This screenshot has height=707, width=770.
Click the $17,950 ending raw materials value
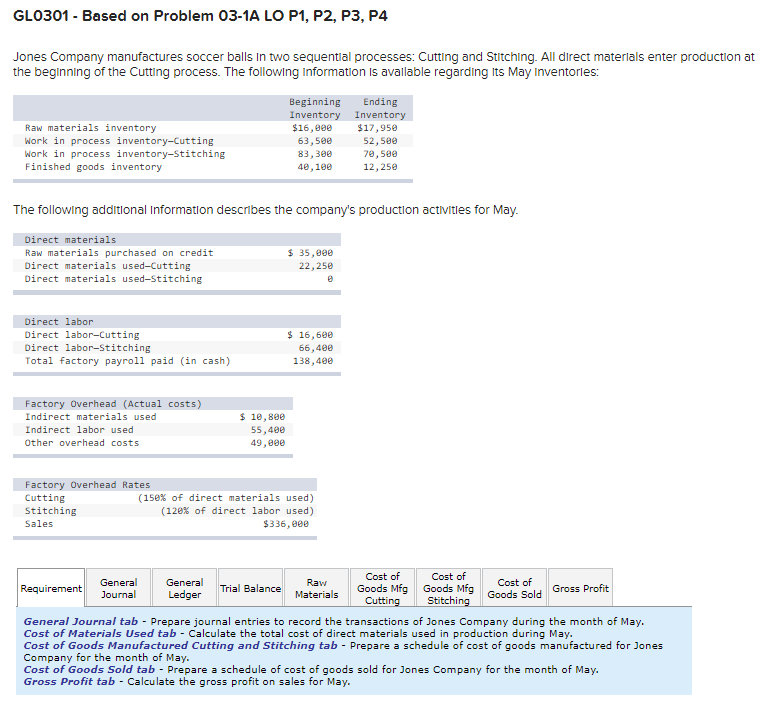pyautogui.click(x=377, y=128)
